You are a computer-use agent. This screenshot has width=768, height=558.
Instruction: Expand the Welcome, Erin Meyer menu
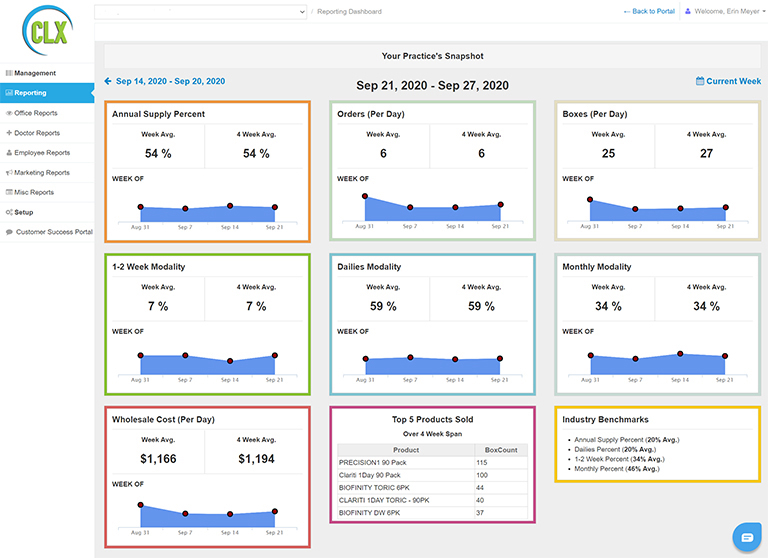[x=727, y=11]
